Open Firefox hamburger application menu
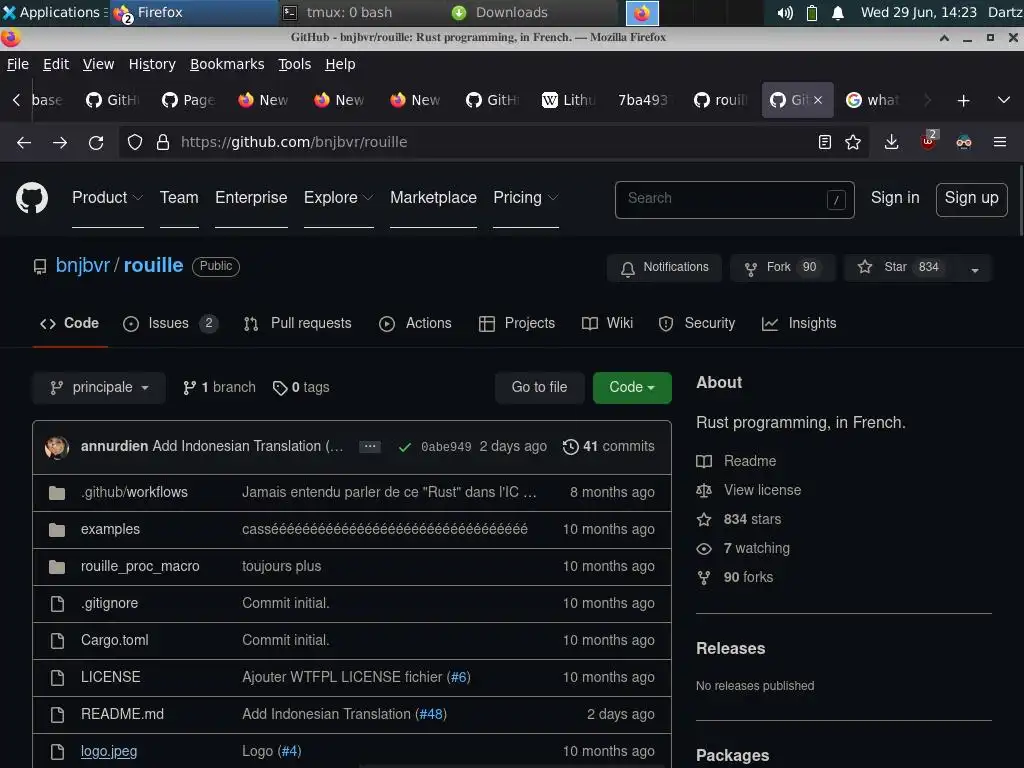This screenshot has height=768, width=1024. (1000, 142)
